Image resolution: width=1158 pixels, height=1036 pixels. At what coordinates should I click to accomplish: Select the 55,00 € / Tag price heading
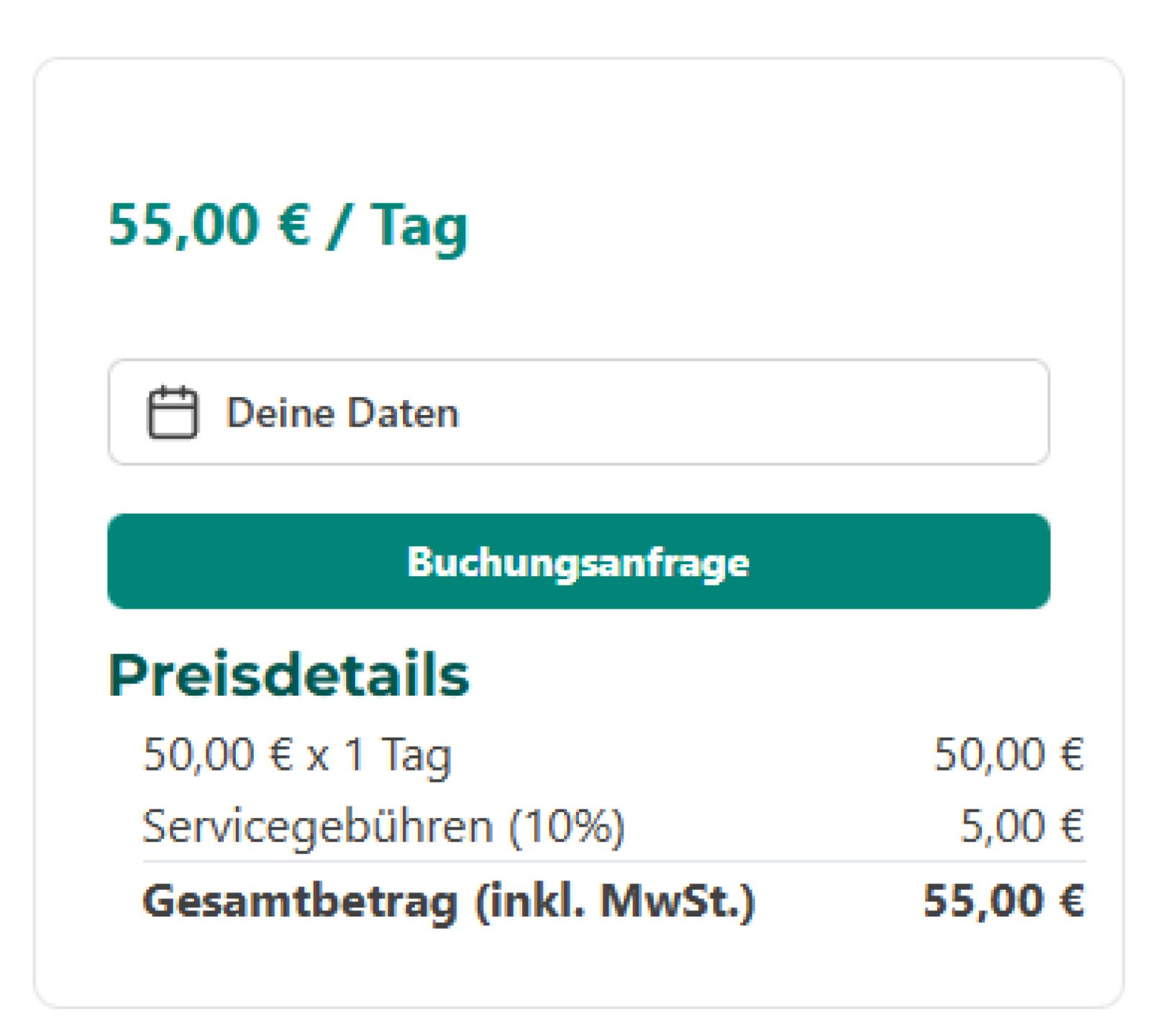288,227
